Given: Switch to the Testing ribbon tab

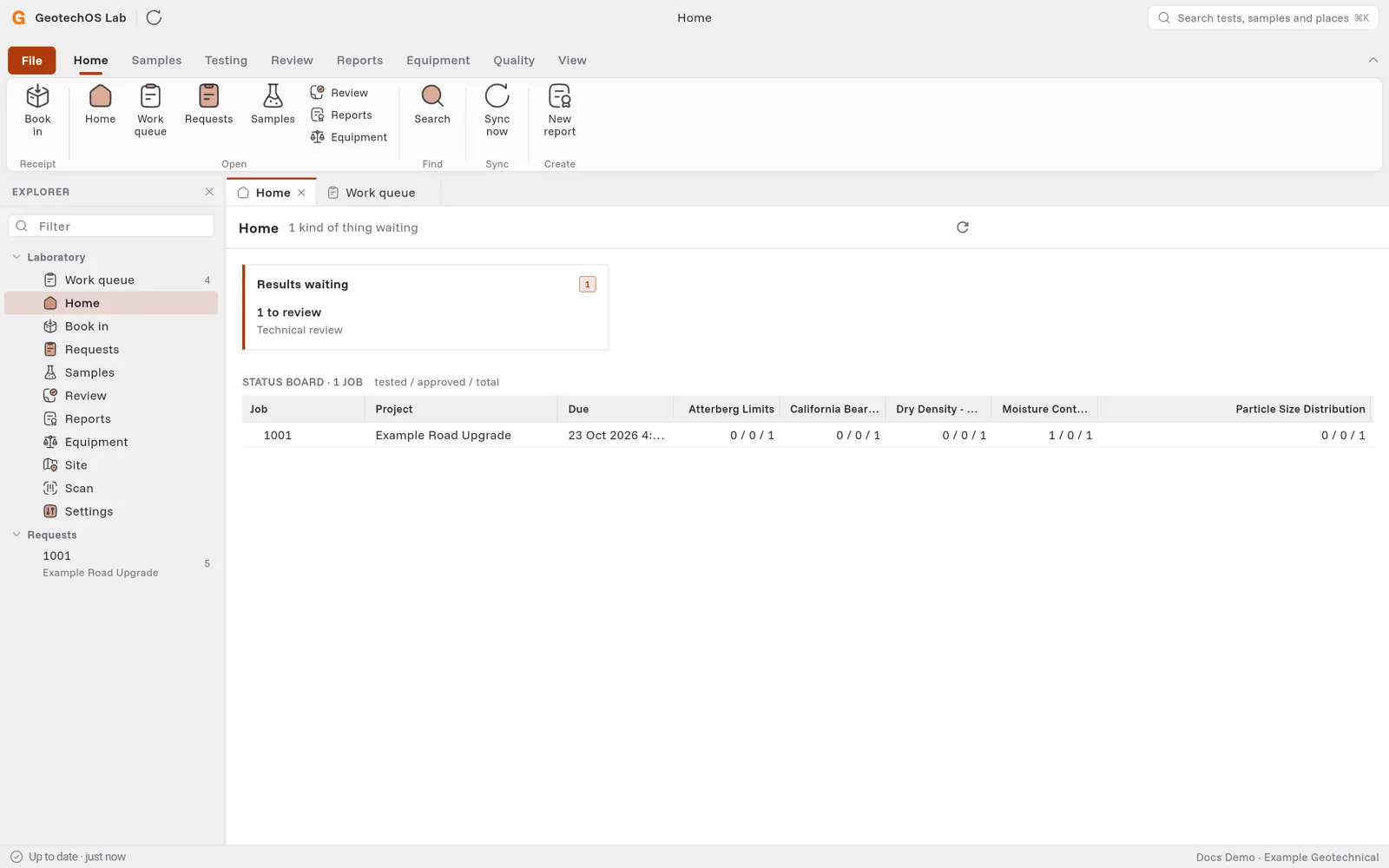Looking at the screenshot, I should coord(226,60).
